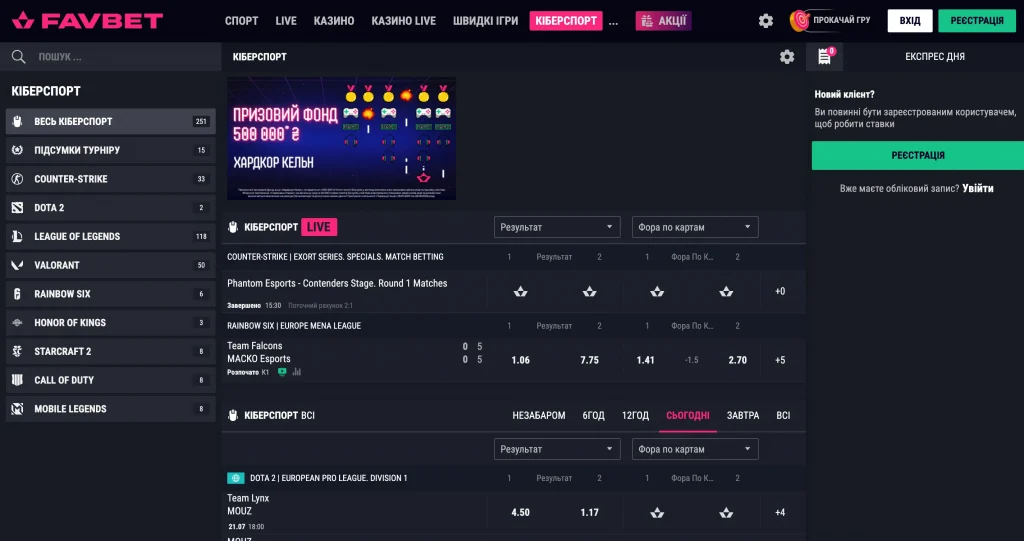Select the Всі time filter

coord(783,416)
